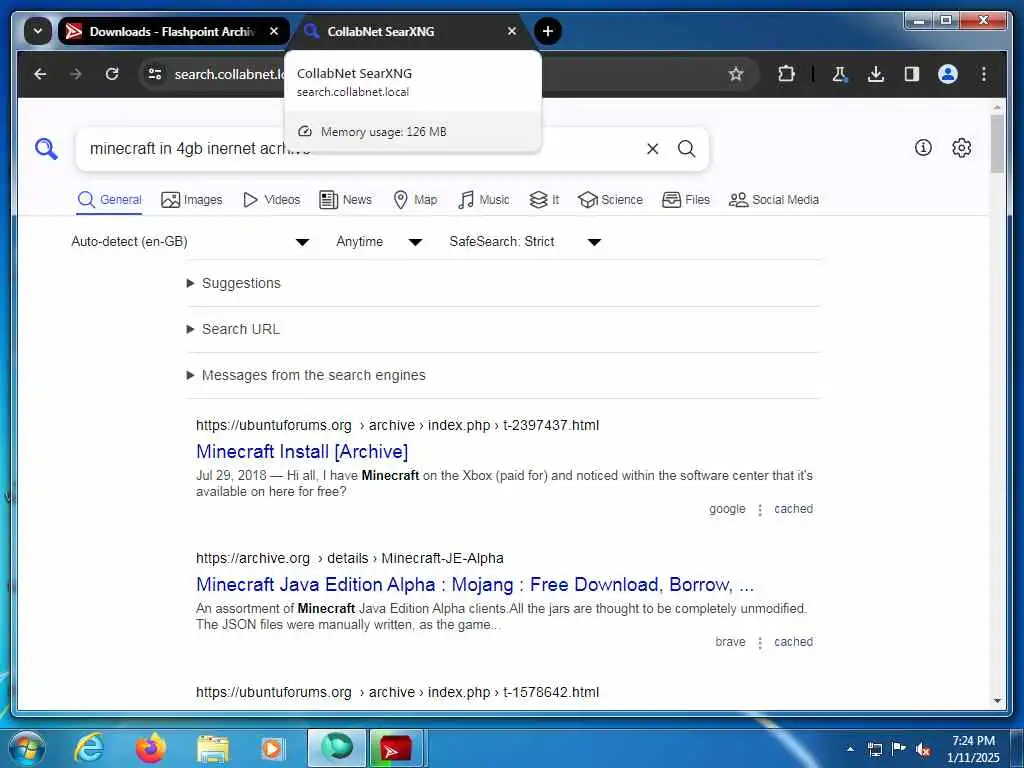Open Windows Explorer from taskbar
The image size is (1024, 768).
click(213, 749)
